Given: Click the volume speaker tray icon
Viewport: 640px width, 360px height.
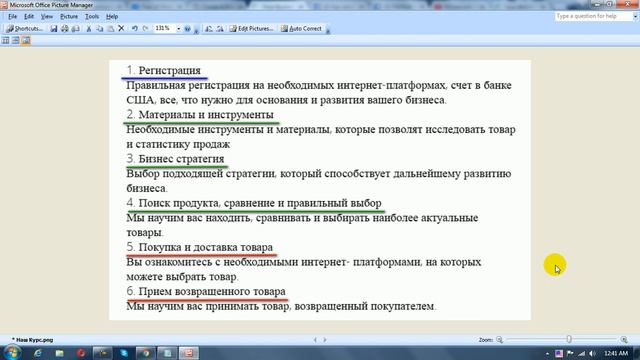Looking at the screenshot, I should (593, 353).
